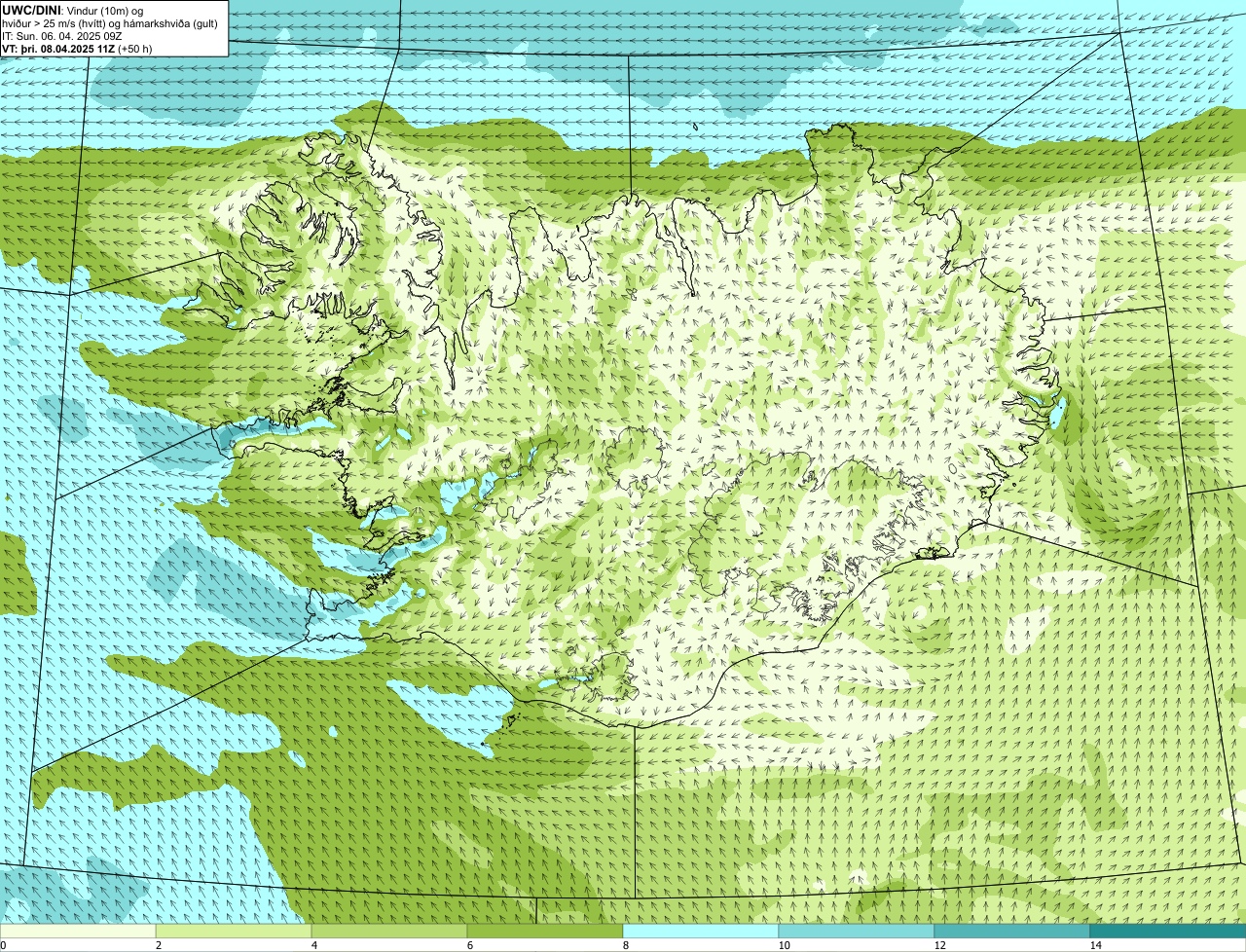Click the dark green 6–8 m/s legend swatch

pyautogui.click(x=545, y=931)
